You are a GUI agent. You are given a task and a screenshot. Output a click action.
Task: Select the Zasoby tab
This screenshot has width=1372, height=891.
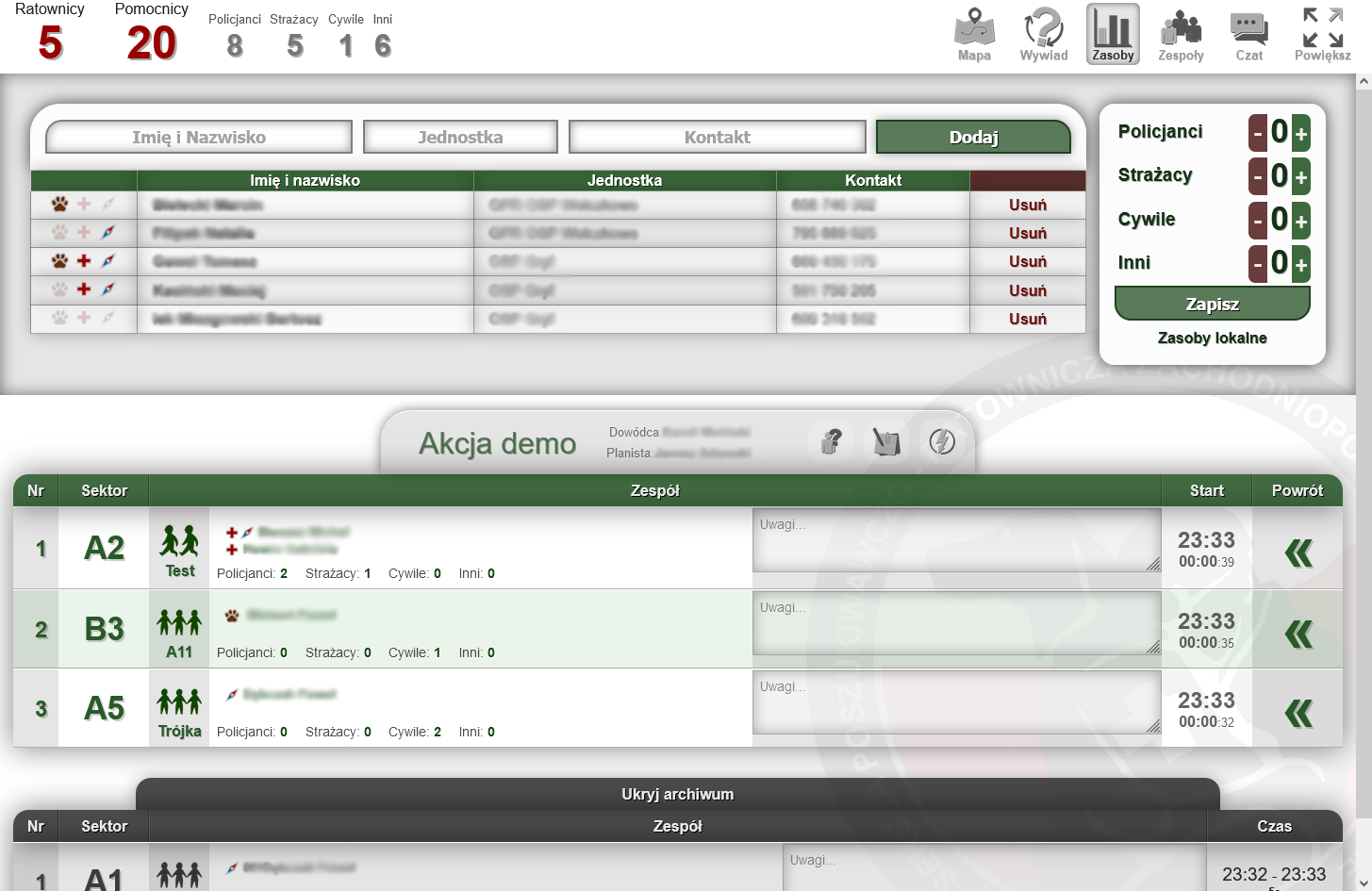[1113, 35]
